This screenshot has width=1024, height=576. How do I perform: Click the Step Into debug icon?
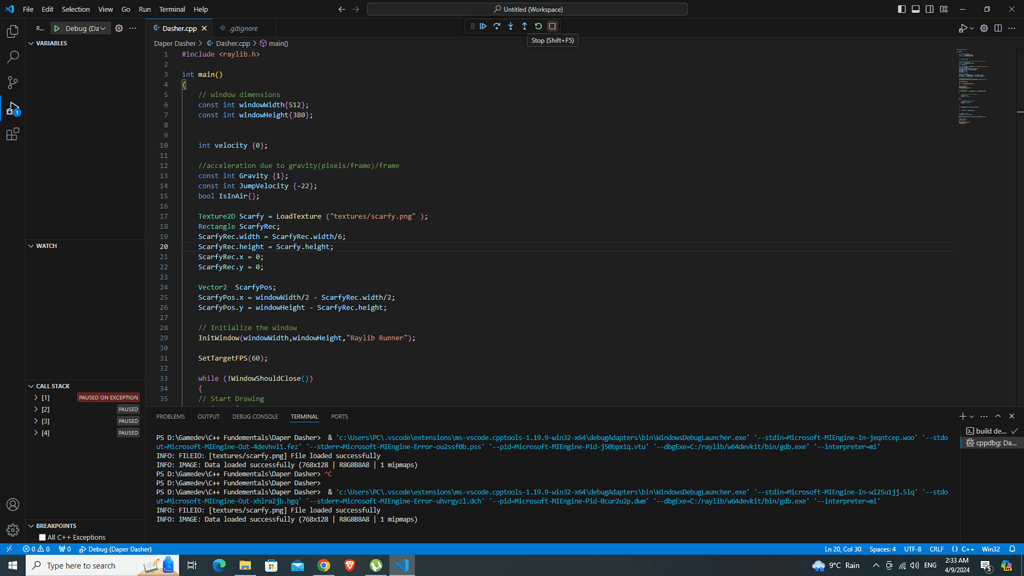pyautogui.click(x=511, y=27)
